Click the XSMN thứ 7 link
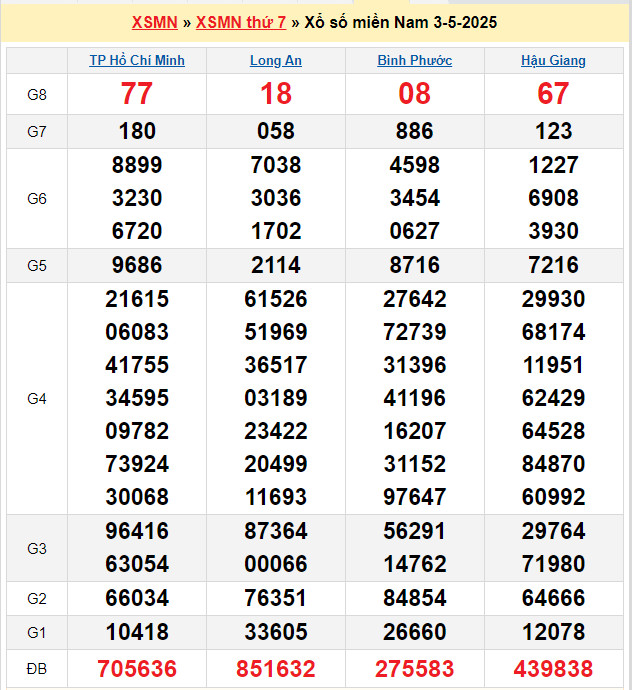632x690 pixels. pos(241,22)
